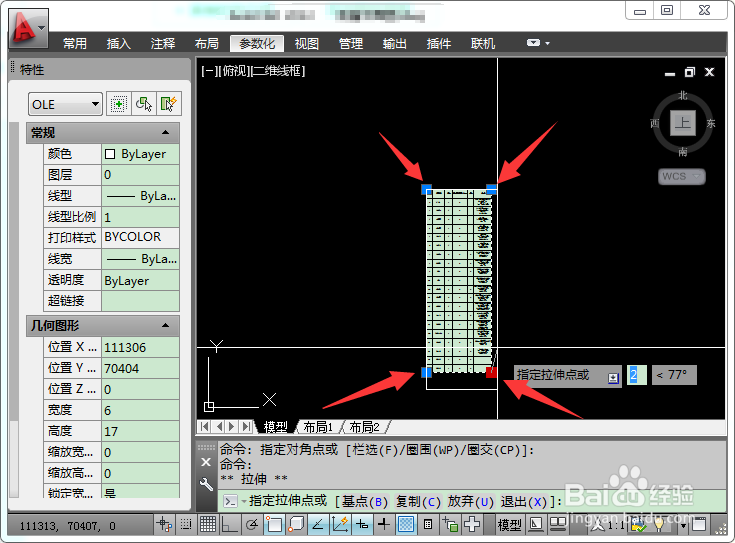This screenshot has height=543, width=735.
Task: Choose the 复制(C) command option
Action: [x=418, y=502]
